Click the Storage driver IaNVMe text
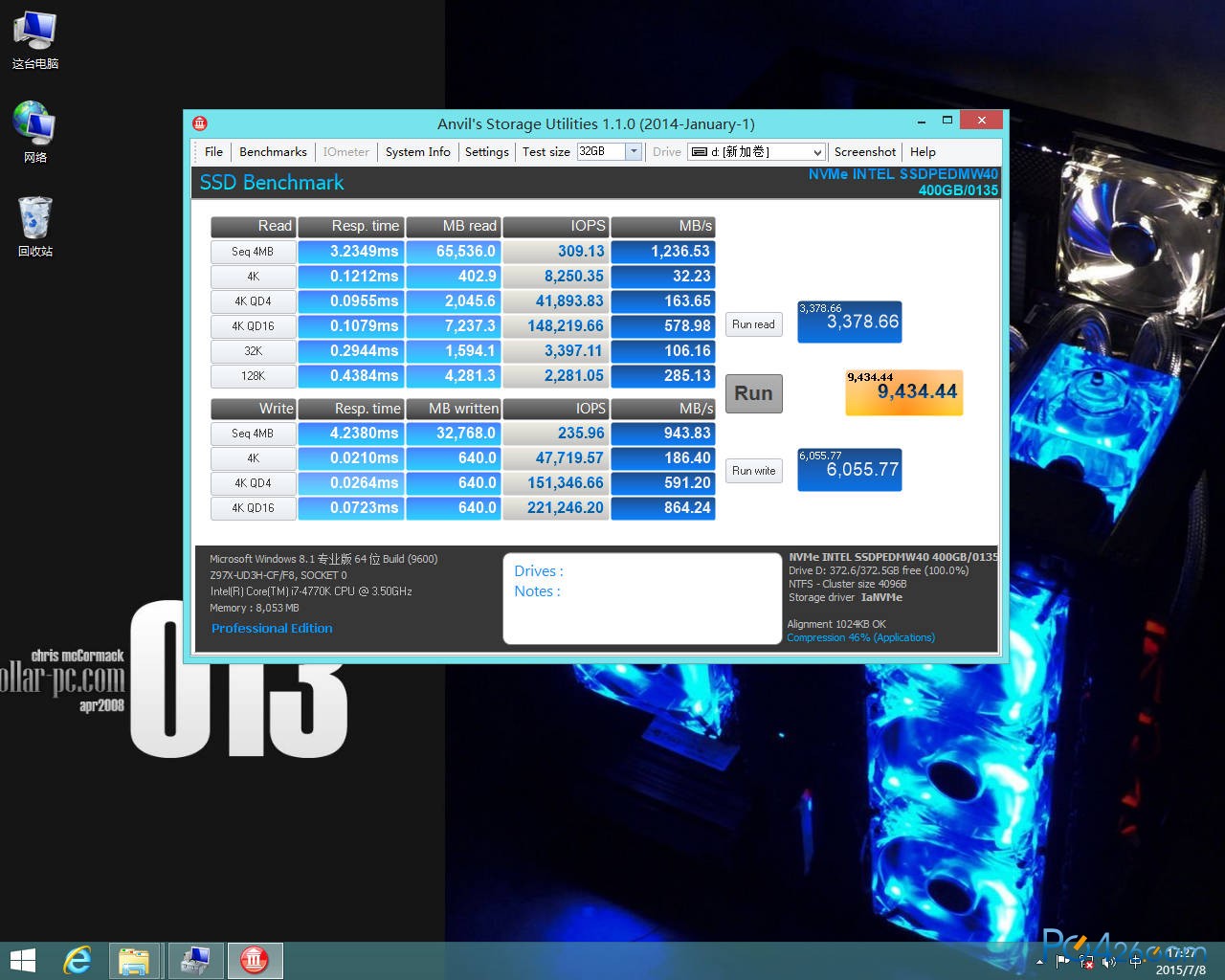 845,597
